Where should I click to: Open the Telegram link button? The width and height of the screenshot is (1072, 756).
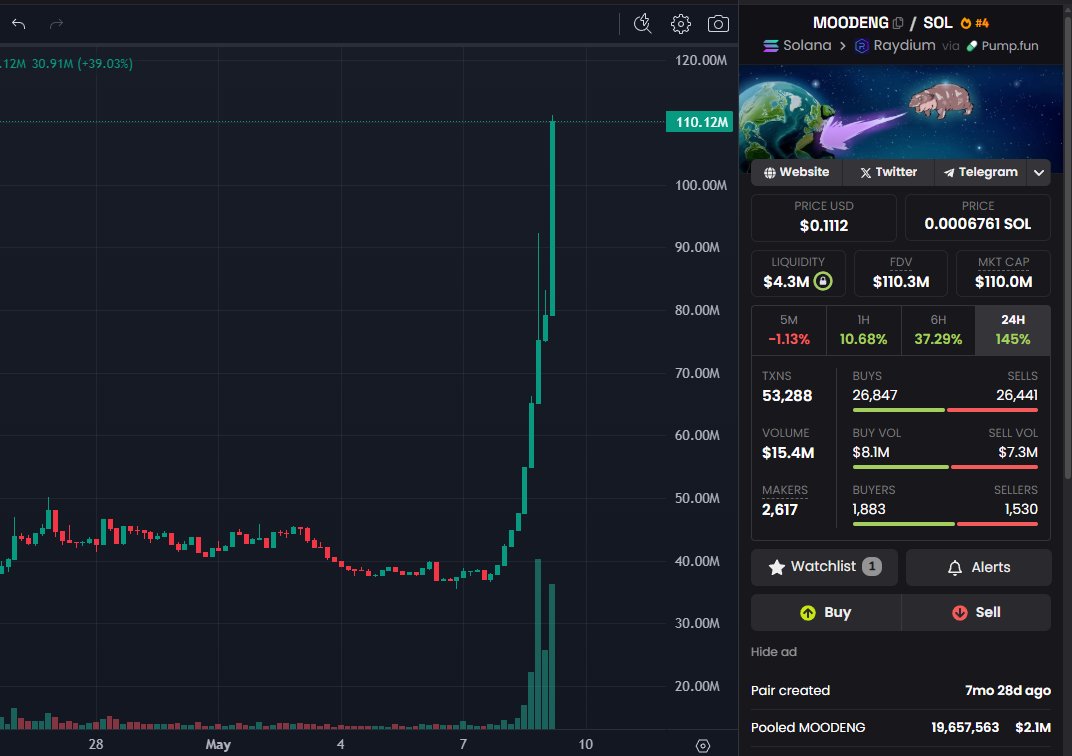click(980, 172)
